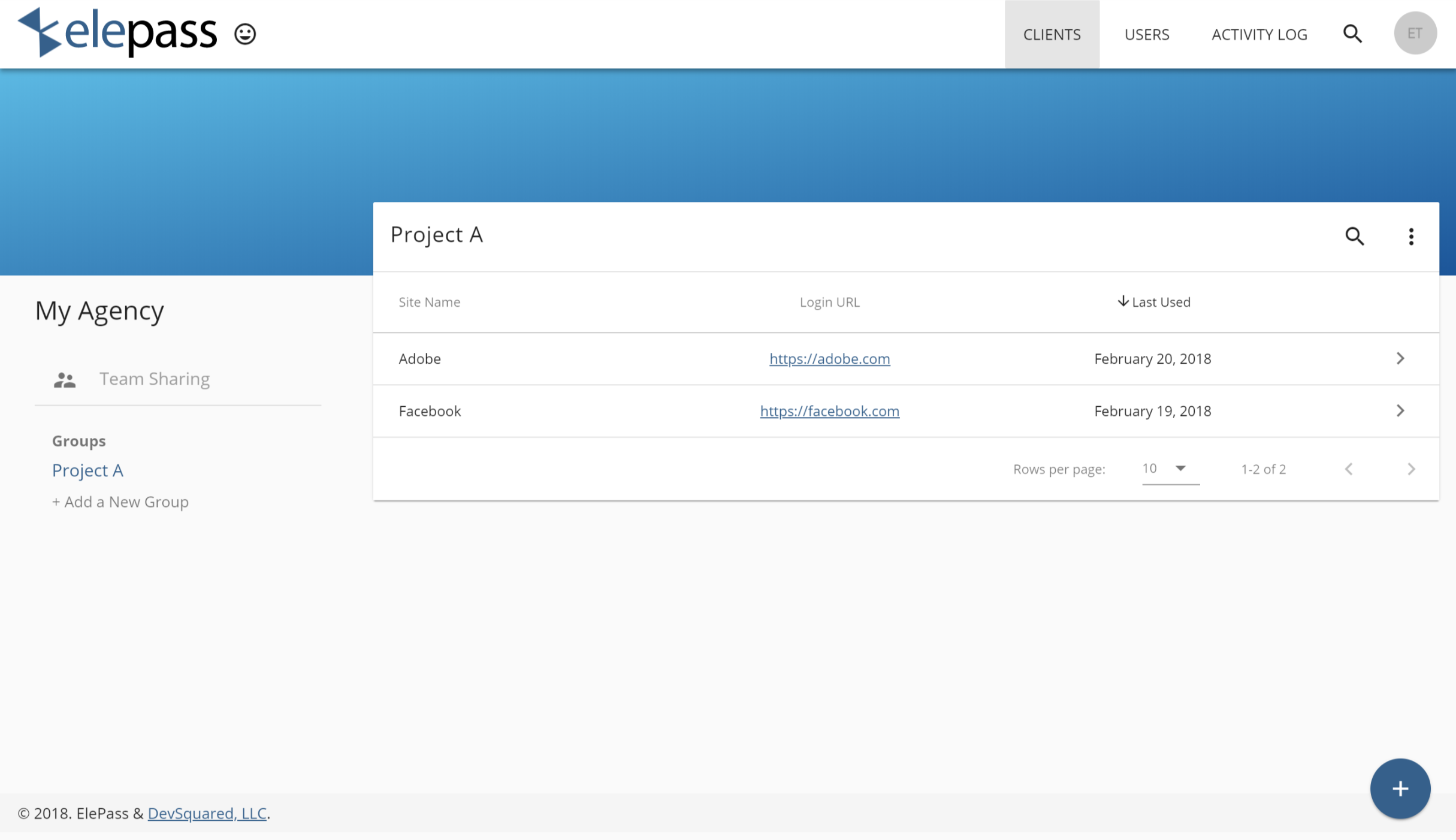Open Project A three-dot options menu

[1411, 236]
